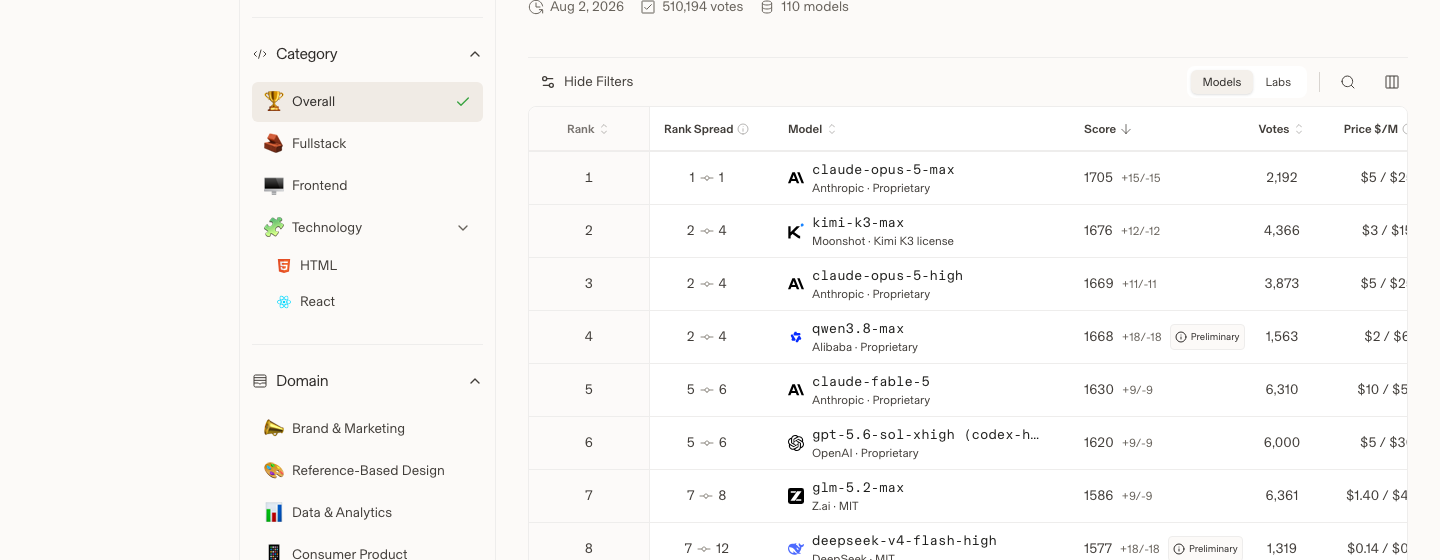
Task: Click the 510,194 votes label
Action: coord(702,7)
